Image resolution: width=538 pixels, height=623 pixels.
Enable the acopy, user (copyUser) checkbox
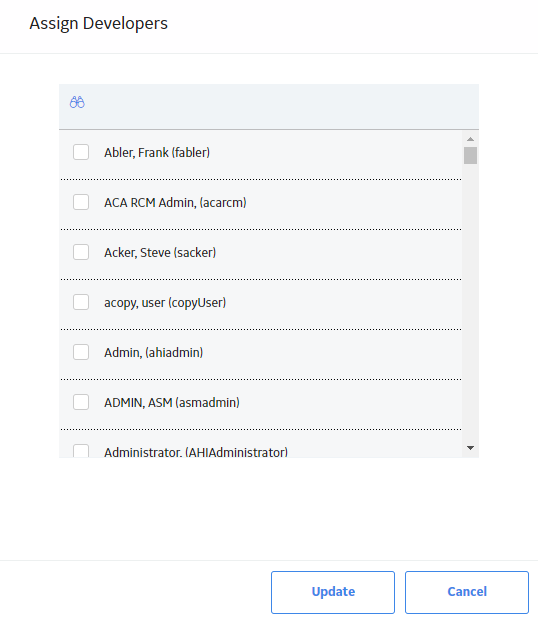81,302
